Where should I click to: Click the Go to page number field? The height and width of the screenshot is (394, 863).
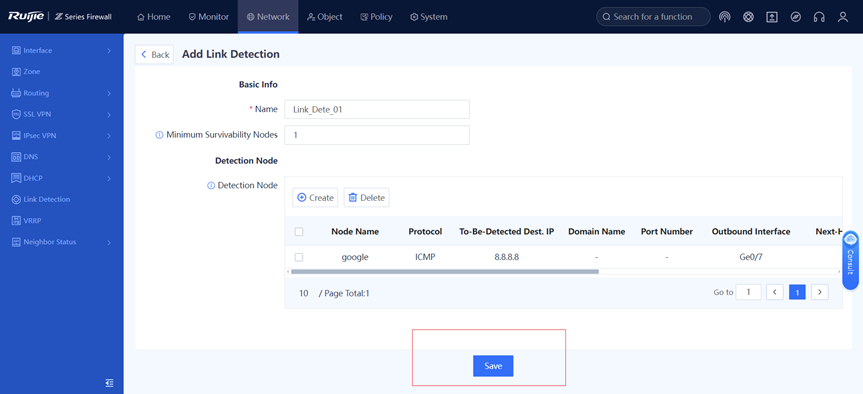pyautogui.click(x=749, y=292)
